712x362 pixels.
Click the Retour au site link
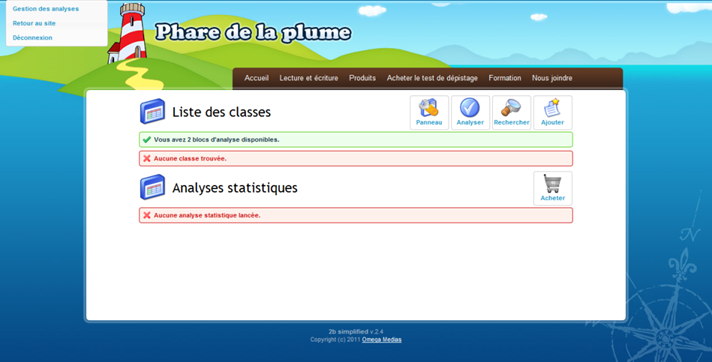(x=34, y=23)
